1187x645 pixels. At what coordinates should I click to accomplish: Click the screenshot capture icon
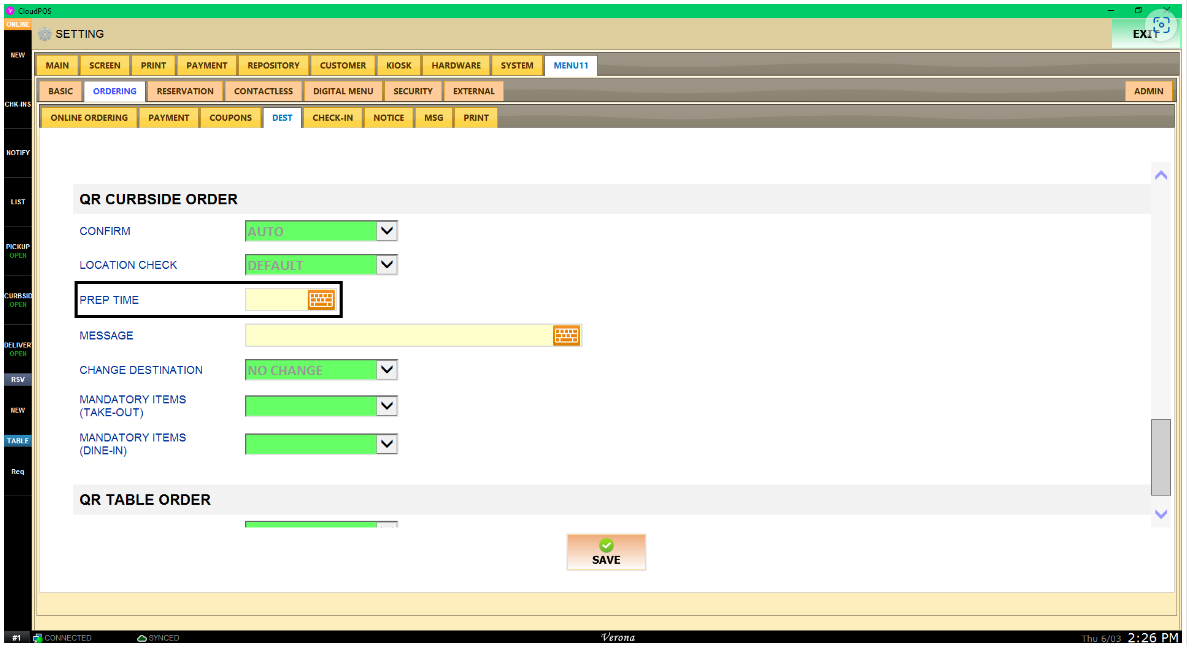[x=1160, y=27]
